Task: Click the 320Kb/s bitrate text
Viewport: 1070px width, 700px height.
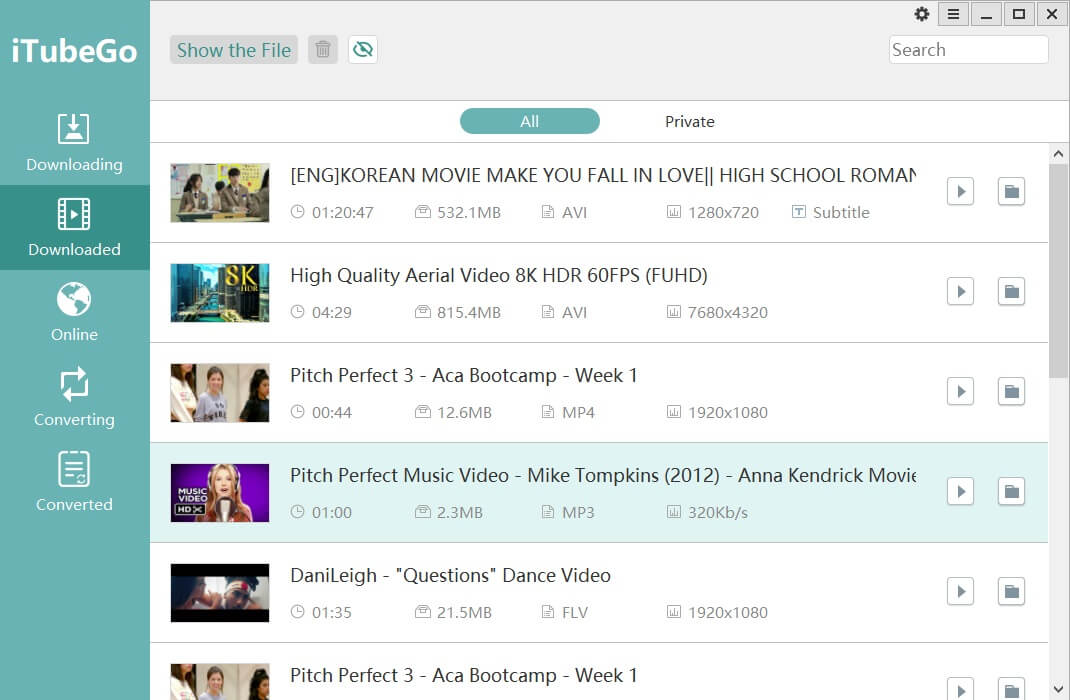Action: tap(718, 513)
